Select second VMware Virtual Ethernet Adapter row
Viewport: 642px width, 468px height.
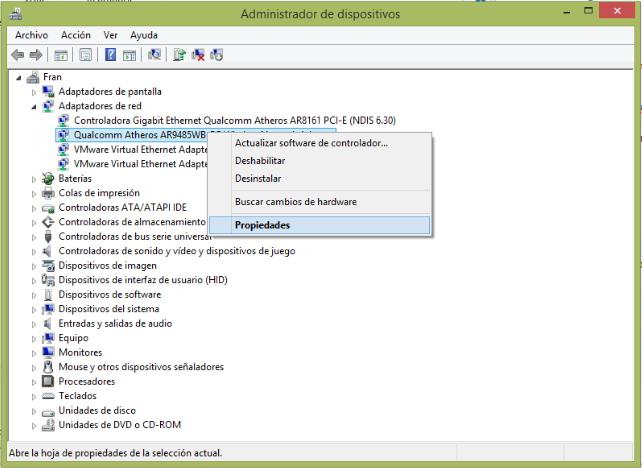point(140,164)
